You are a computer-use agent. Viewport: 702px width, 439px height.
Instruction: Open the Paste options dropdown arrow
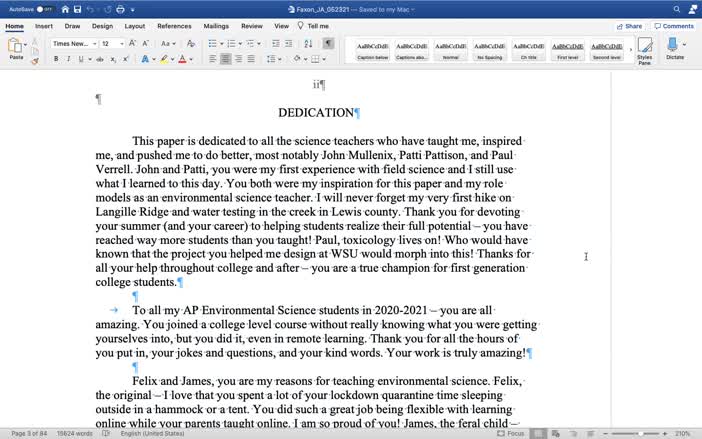click(x=26, y=45)
